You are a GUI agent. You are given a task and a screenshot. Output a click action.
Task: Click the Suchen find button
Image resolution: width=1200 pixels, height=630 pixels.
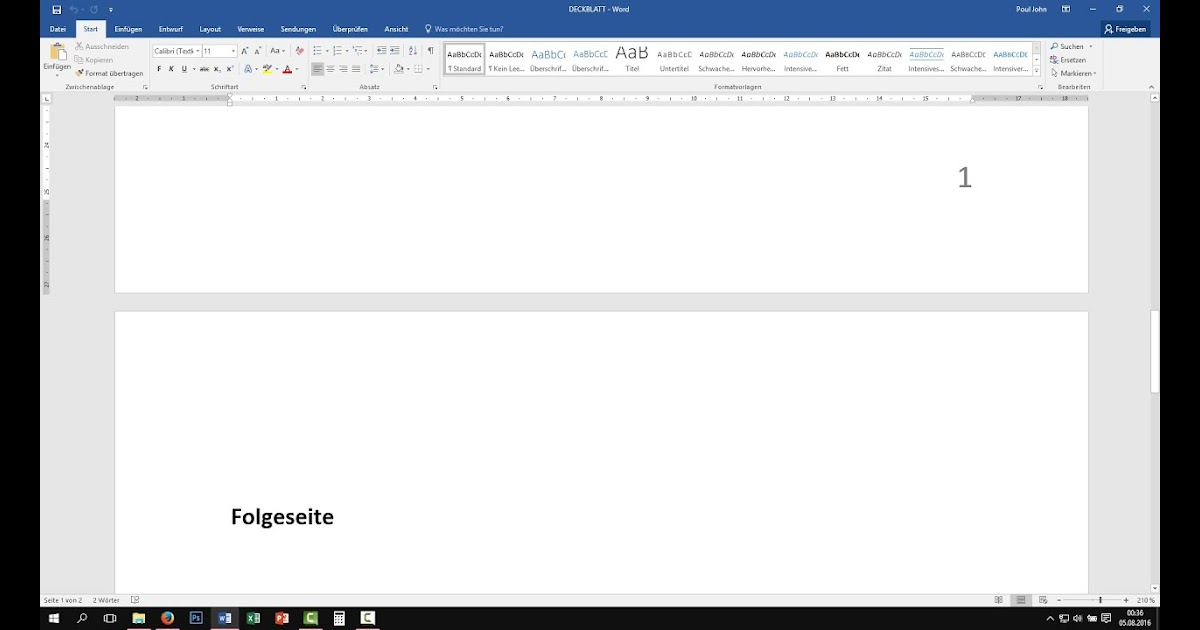pyautogui.click(x=1071, y=47)
